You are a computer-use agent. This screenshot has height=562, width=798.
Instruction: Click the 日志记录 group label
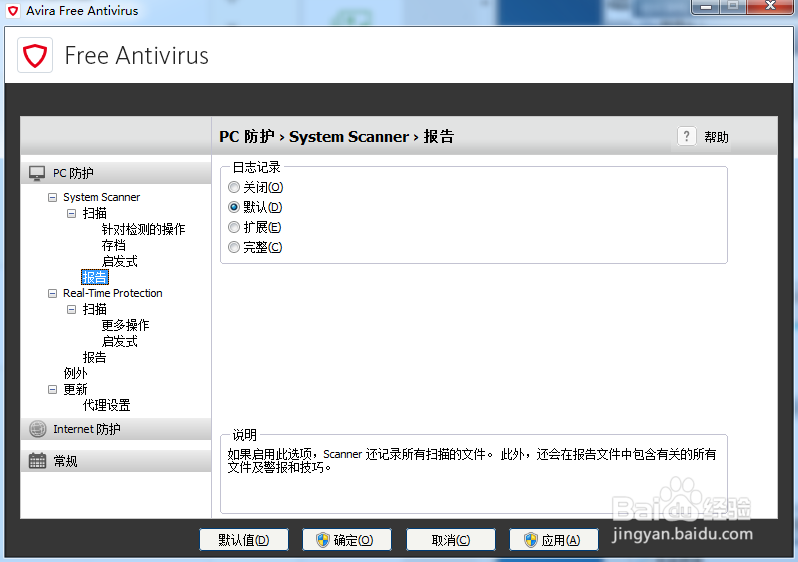(x=256, y=167)
